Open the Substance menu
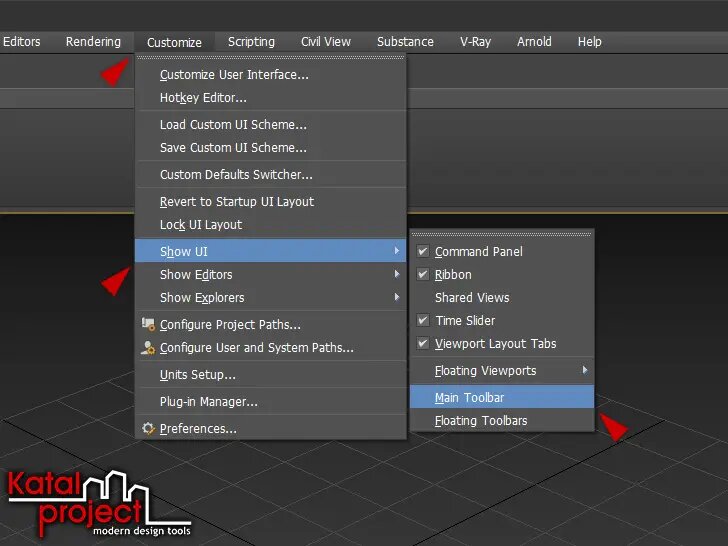 pyautogui.click(x=405, y=42)
